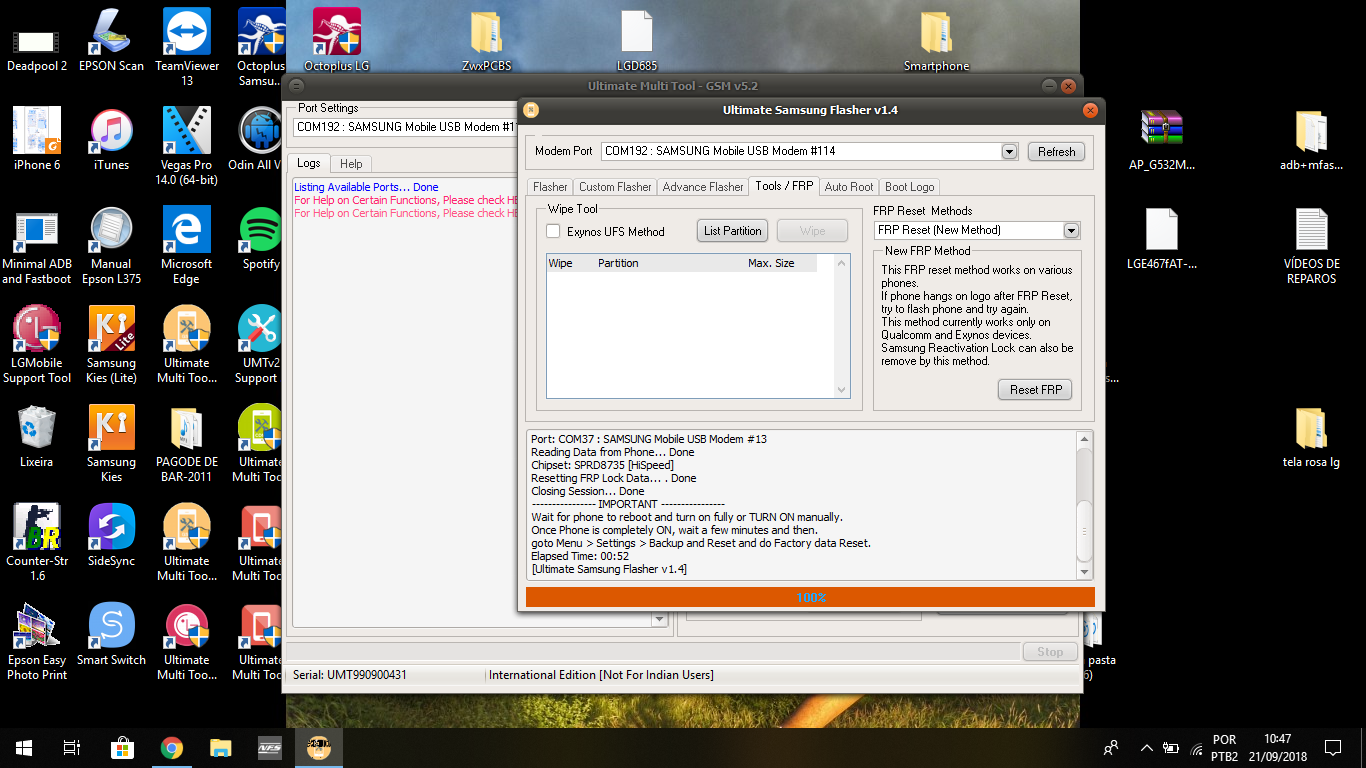Switch to the Custom Flasher tab
Screen dimensions: 1366x768
click(615, 187)
